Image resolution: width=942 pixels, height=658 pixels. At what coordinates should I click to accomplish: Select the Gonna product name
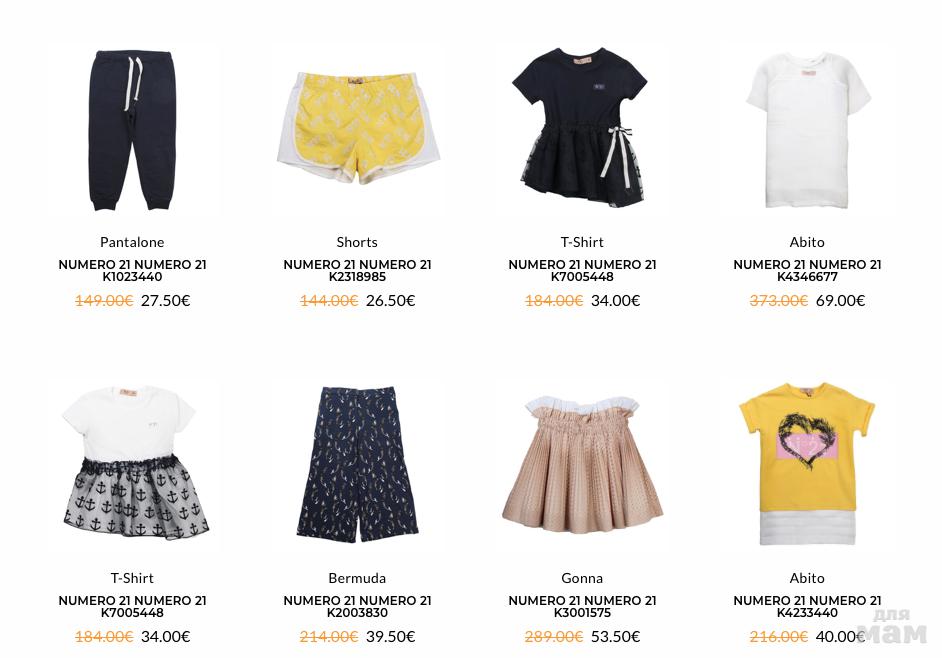pos(582,578)
